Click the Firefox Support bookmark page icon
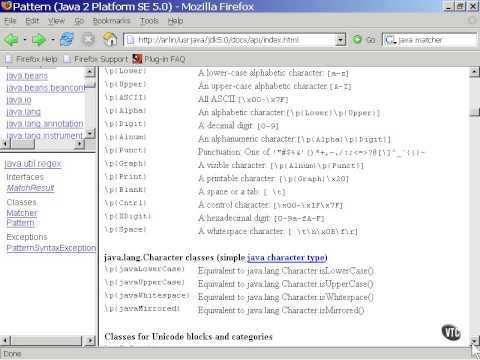Image resolution: width=480 pixels, height=360 pixels. 67,59
